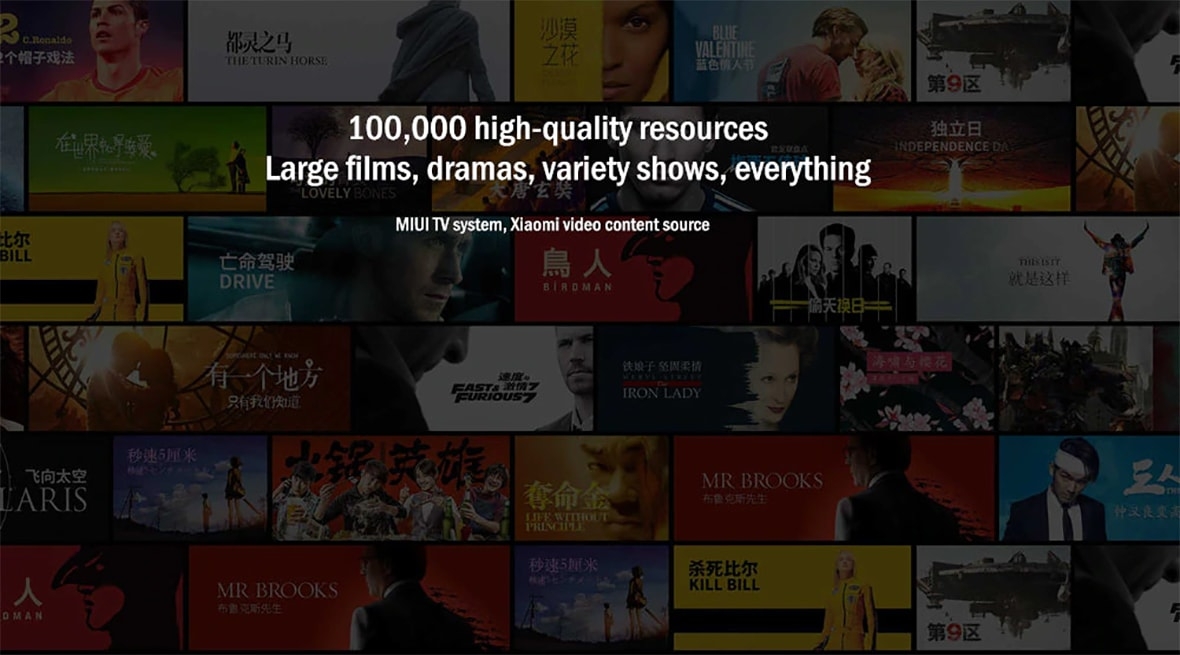Select the orange poster with five people

[x=391, y=488]
